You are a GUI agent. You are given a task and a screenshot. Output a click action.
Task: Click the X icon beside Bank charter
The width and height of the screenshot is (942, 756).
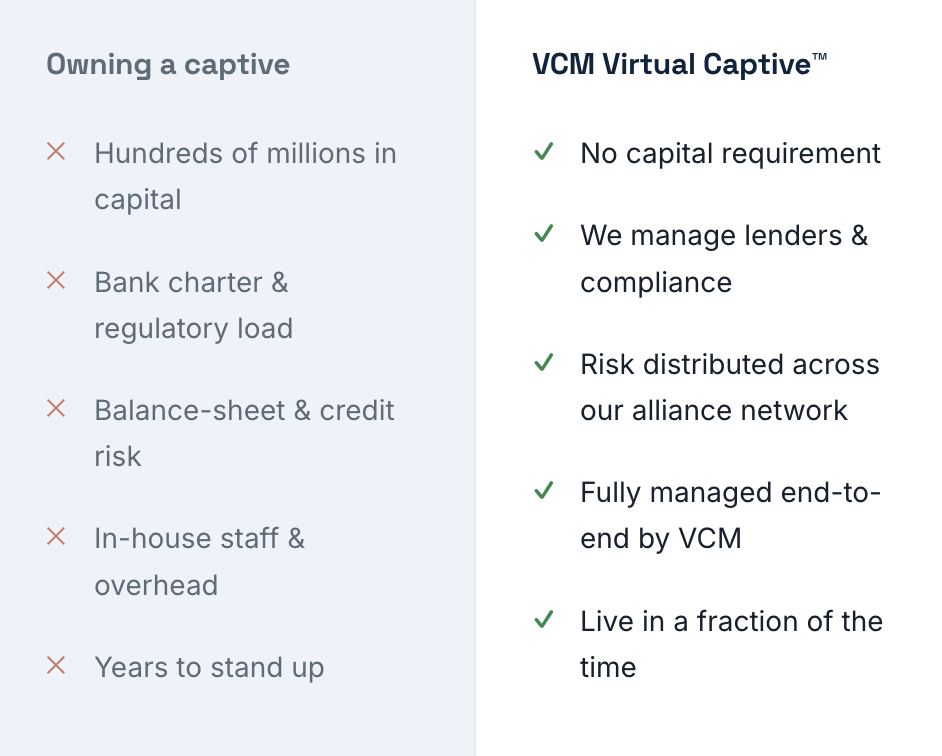(56, 280)
